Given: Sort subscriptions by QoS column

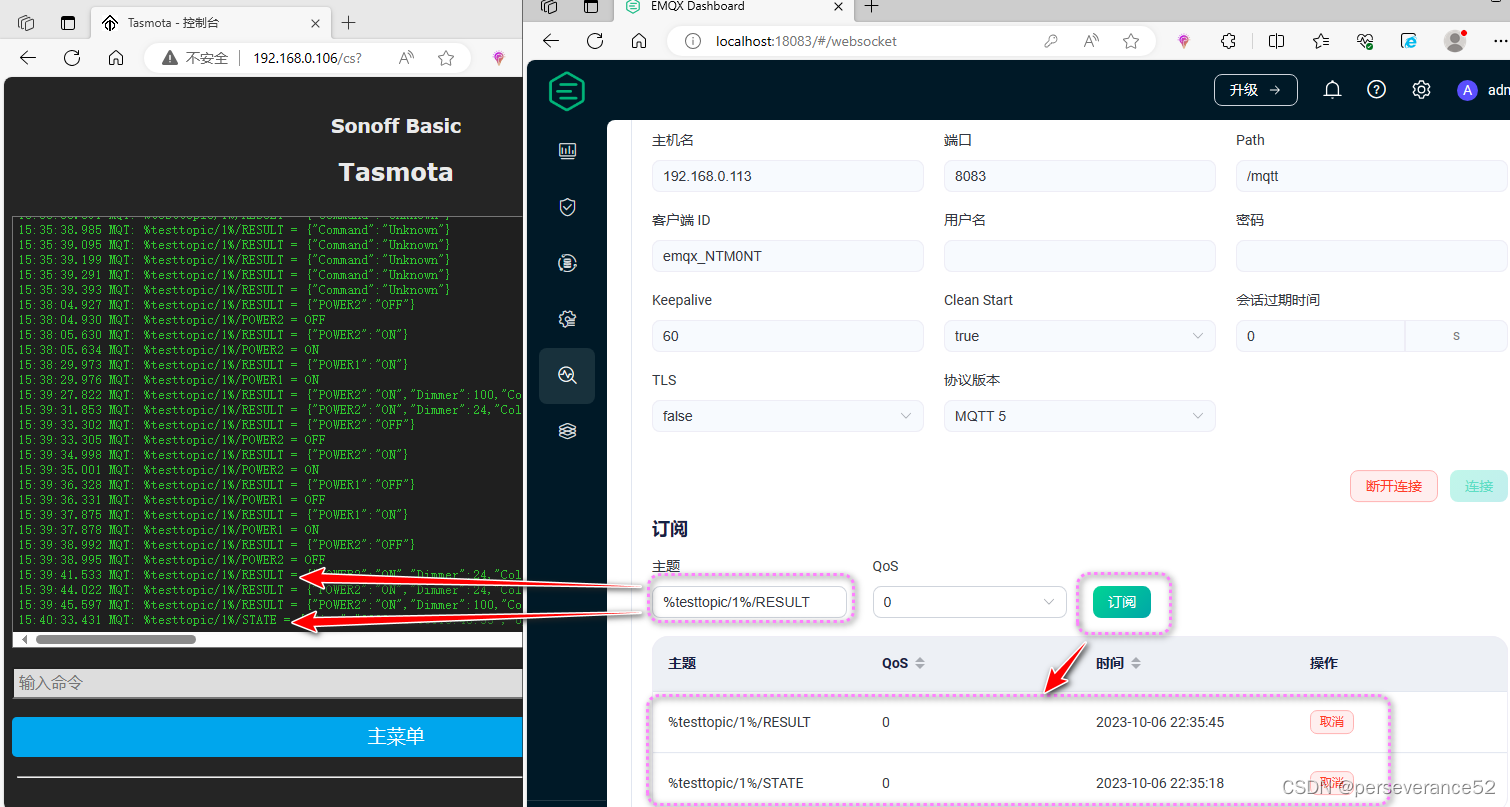Looking at the screenshot, I should click(x=920, y=663).
